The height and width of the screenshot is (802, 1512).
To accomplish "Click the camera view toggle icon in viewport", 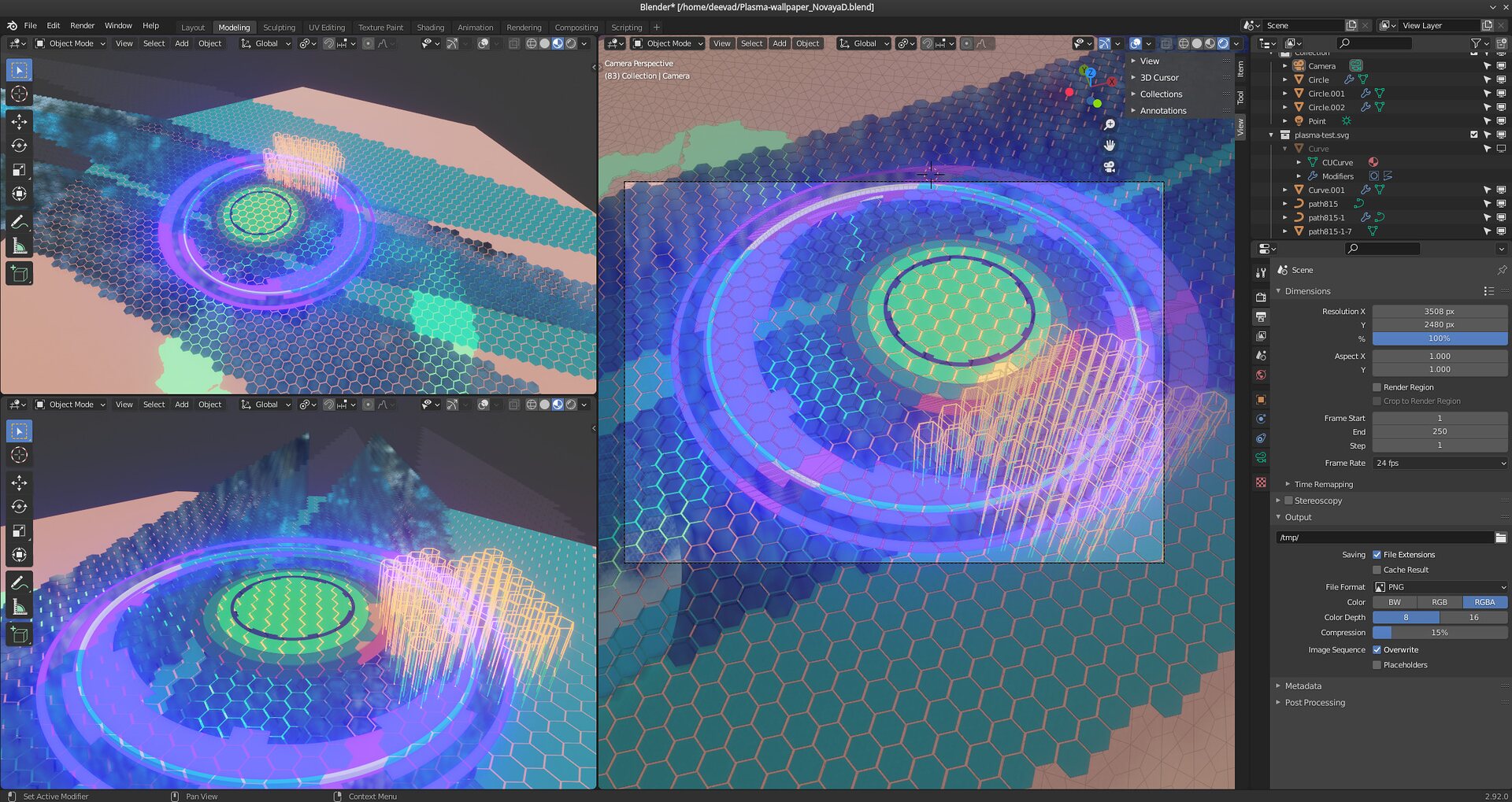I will coord(1110,167).
